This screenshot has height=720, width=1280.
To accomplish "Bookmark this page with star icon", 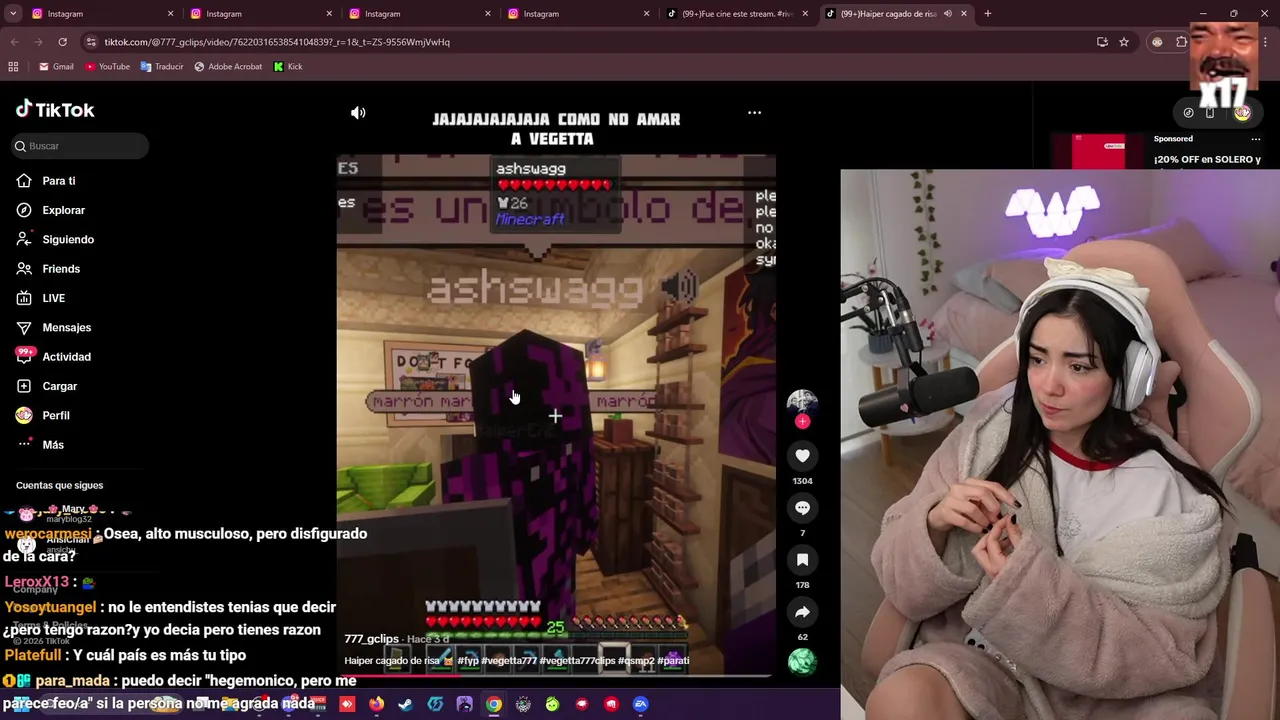I will pyautogui.click(x=1124, y=42).
